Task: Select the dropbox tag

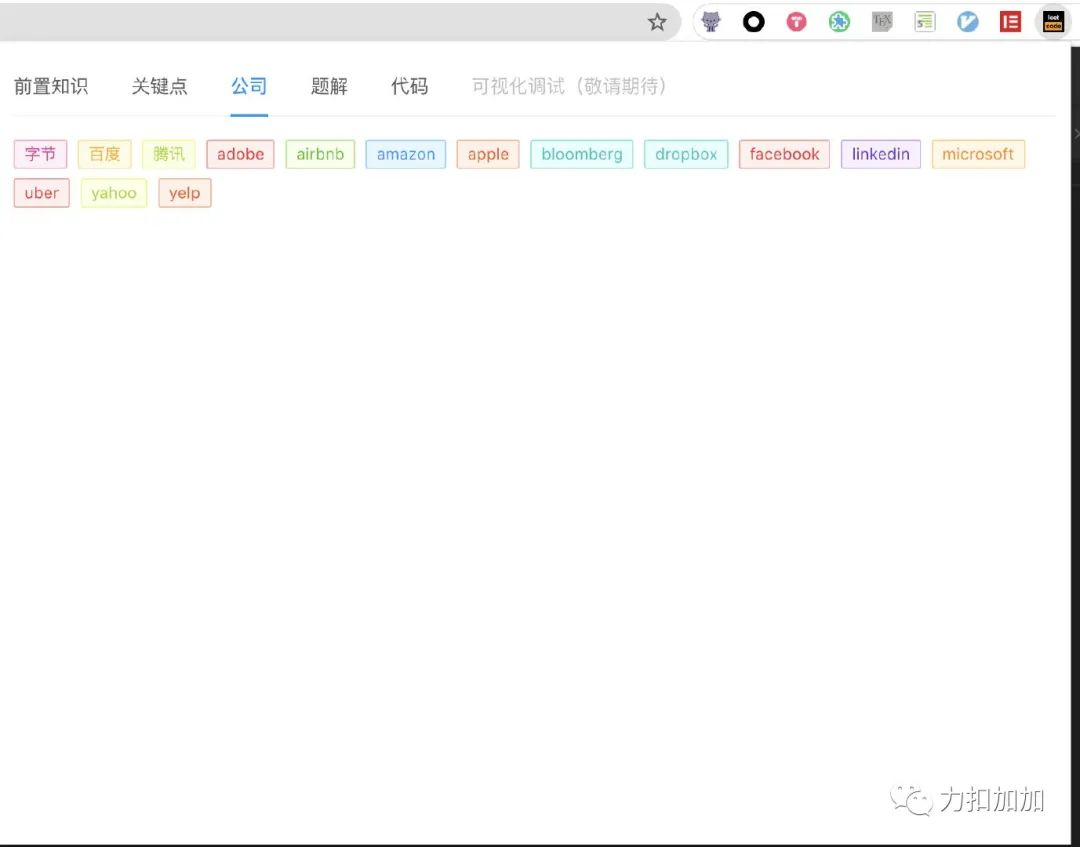Action: click(686, 154)
